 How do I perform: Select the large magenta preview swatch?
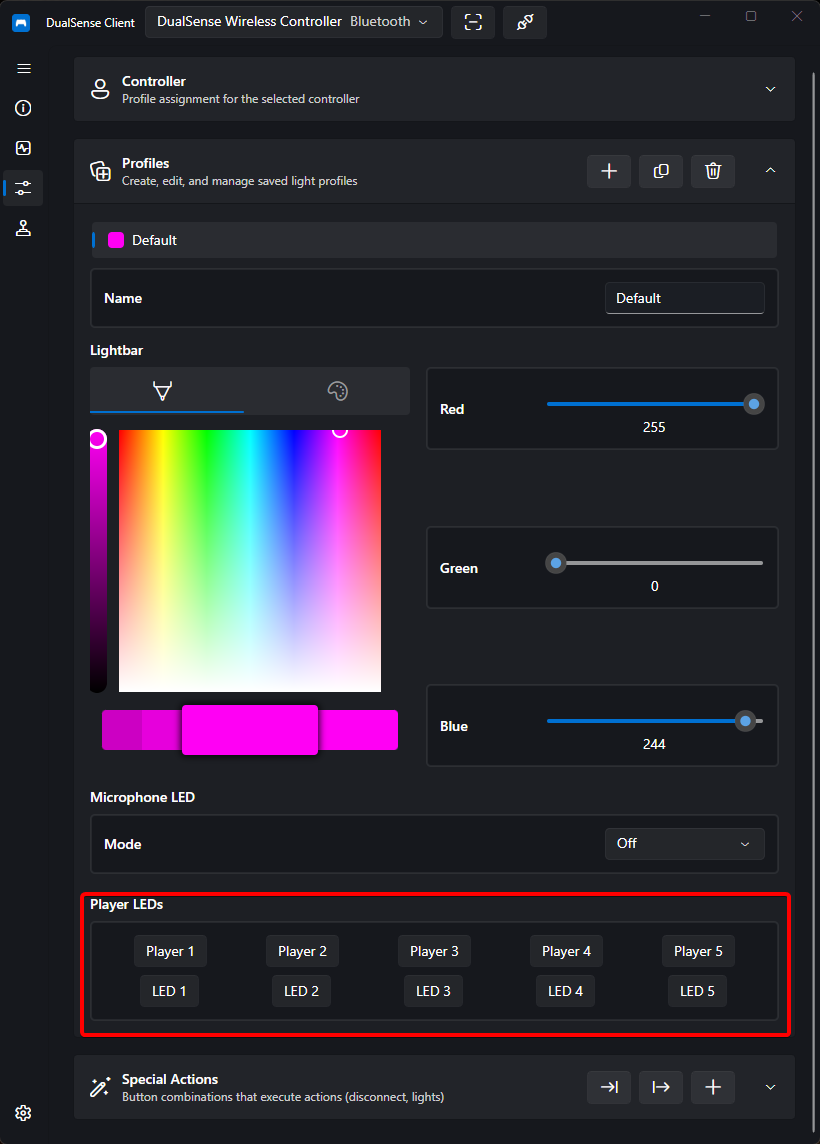click(x=250, y=730)
